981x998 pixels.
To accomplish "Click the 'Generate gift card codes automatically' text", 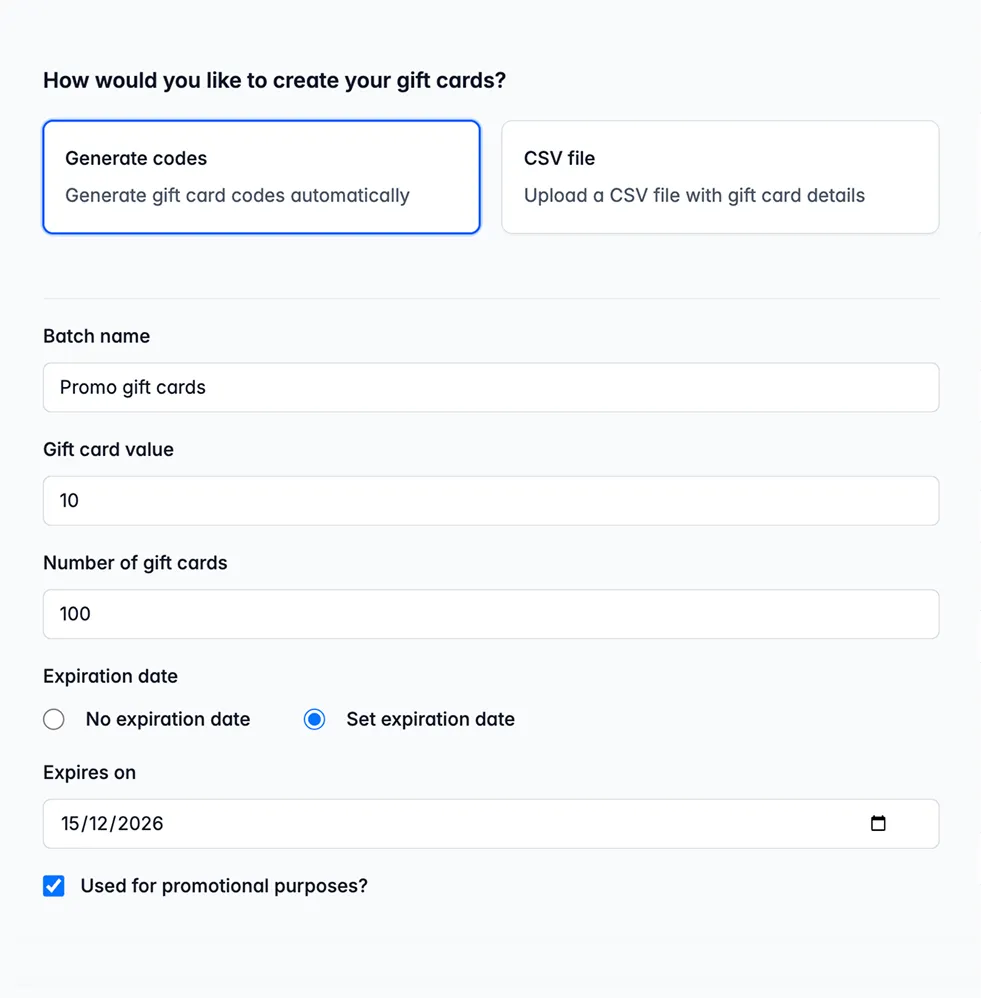I will [x=237, y=195].
